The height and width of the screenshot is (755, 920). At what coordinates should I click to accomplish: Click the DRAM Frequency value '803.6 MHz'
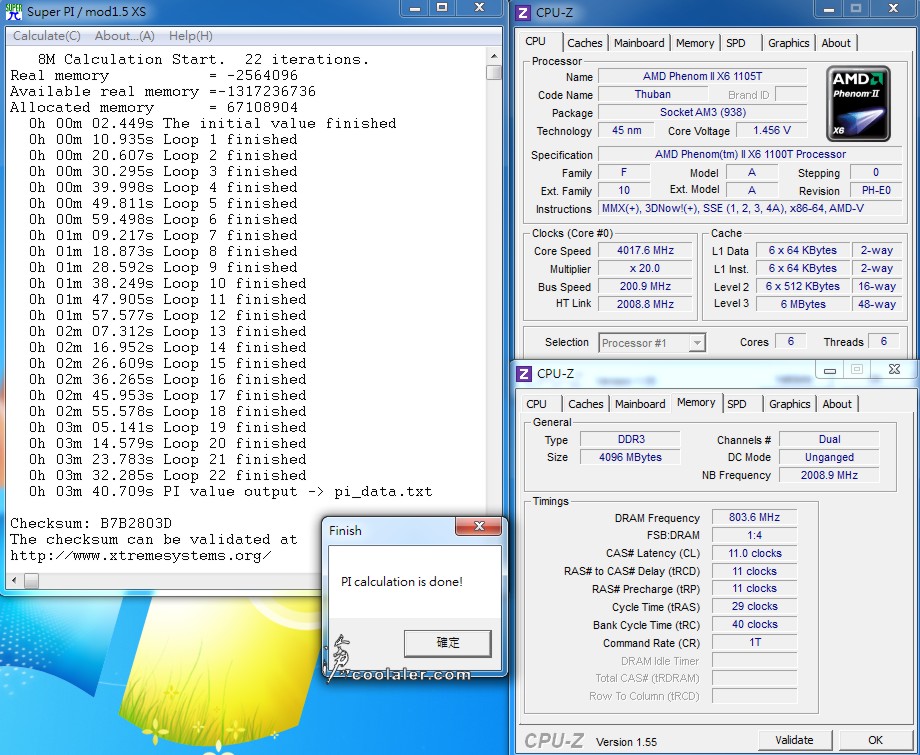click(755, 517)
